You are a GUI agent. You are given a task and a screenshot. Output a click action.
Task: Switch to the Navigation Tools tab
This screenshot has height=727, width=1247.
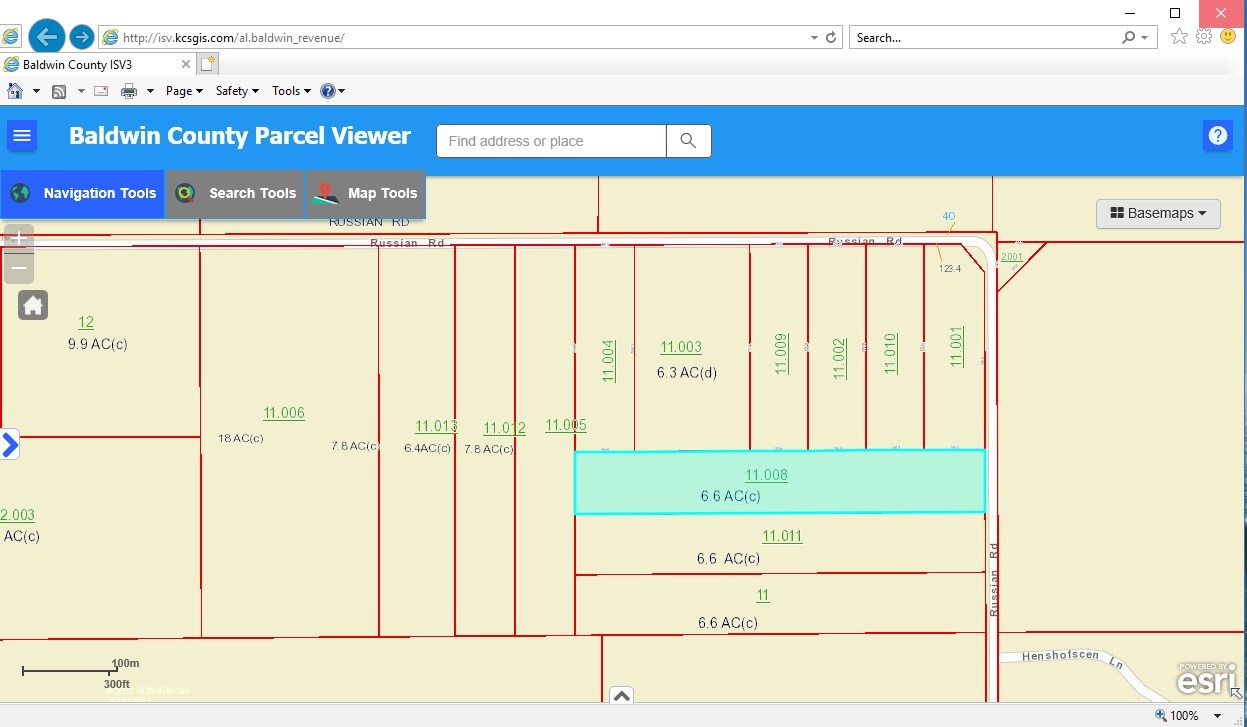(82, 194)
